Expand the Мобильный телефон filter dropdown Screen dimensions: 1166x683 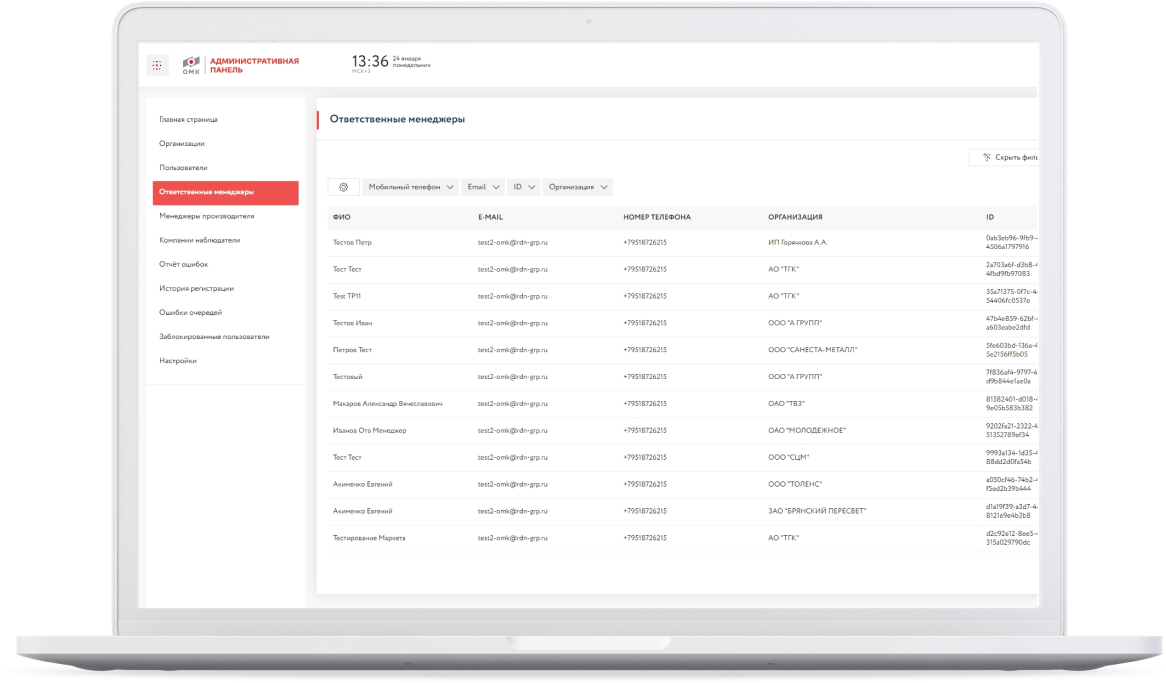coord(410,187)
